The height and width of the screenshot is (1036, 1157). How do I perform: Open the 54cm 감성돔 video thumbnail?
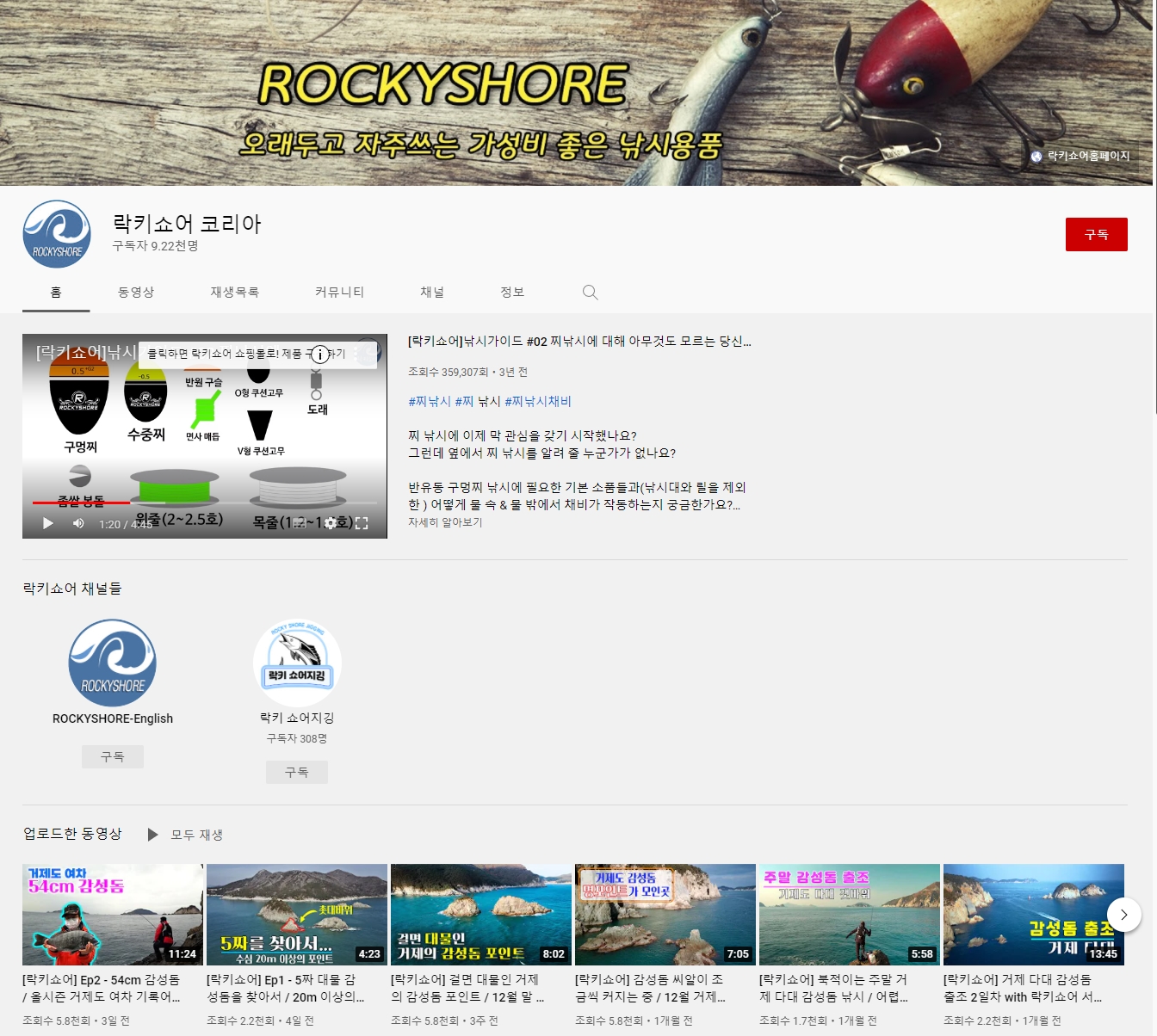point(113,914)
